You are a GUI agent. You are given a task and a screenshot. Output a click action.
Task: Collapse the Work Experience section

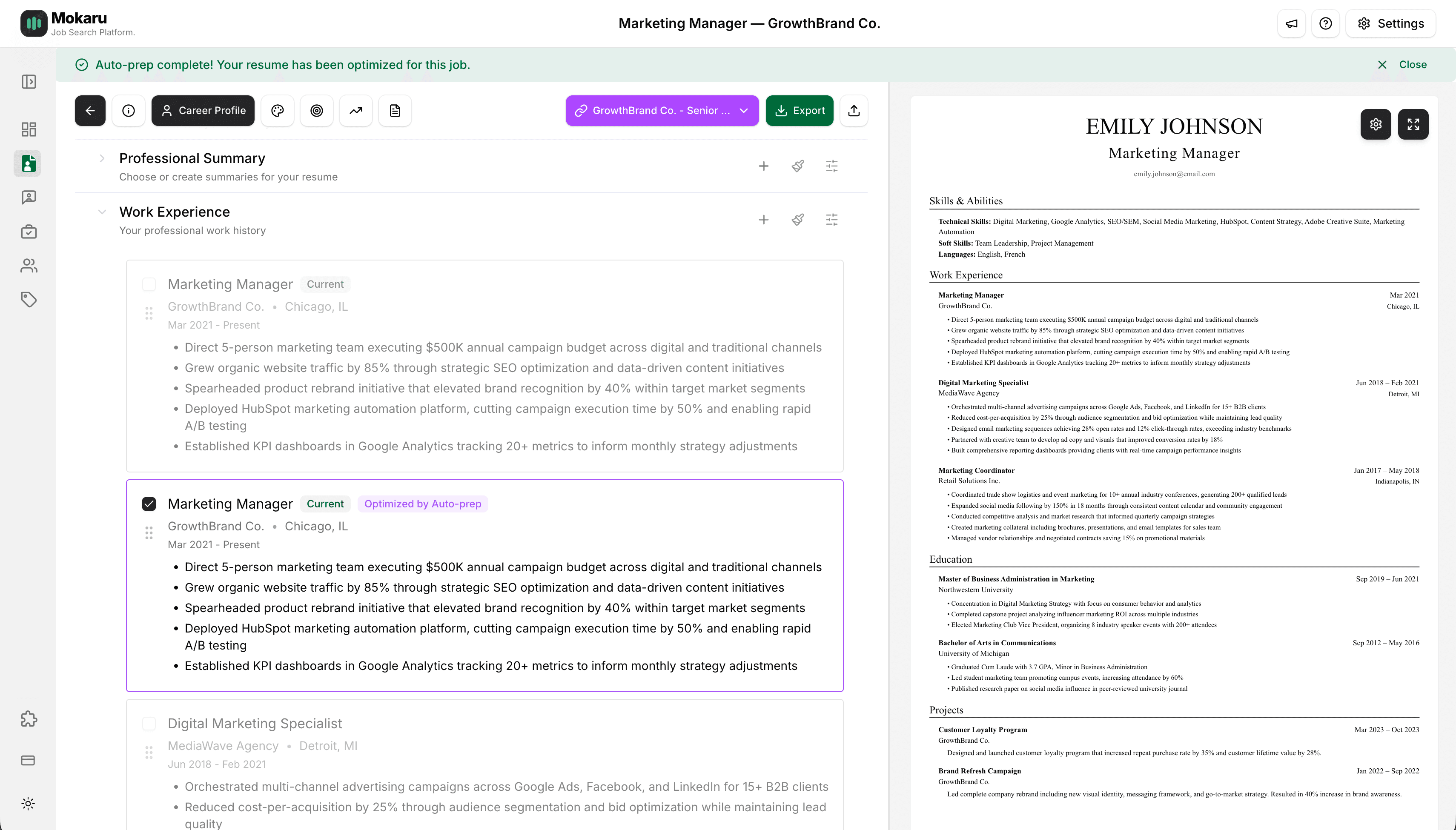tap(102, 212)
